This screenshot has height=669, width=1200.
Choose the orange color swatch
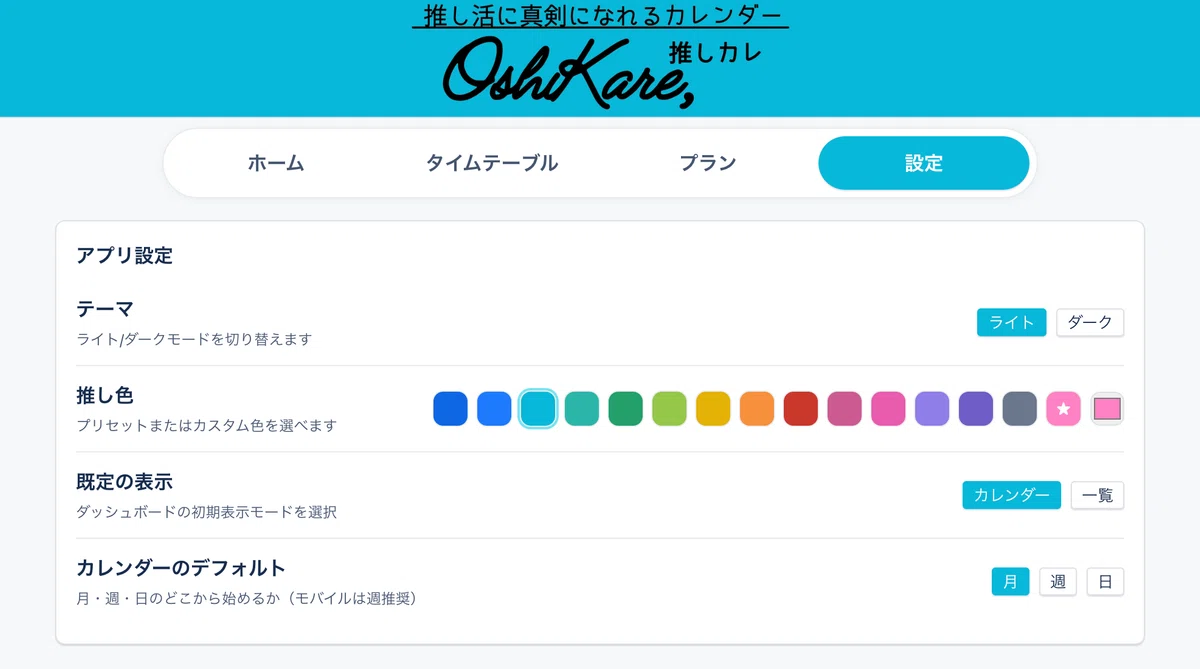click(x=757, y=409)
